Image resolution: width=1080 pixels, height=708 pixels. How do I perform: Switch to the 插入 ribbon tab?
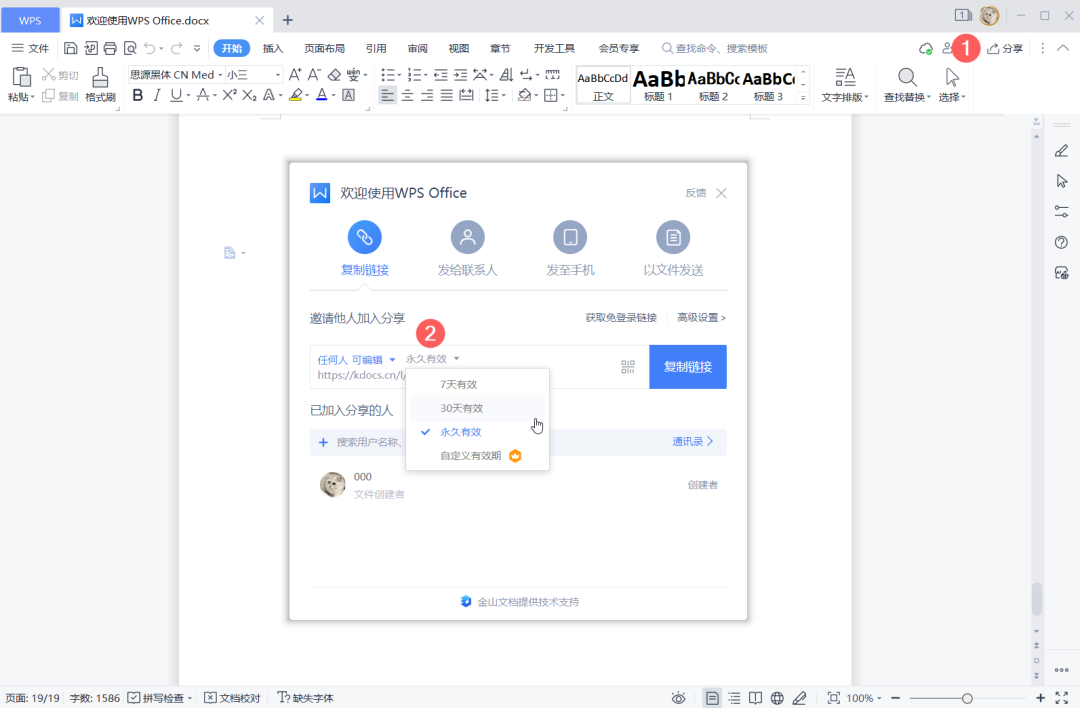(x=273, y=48)
